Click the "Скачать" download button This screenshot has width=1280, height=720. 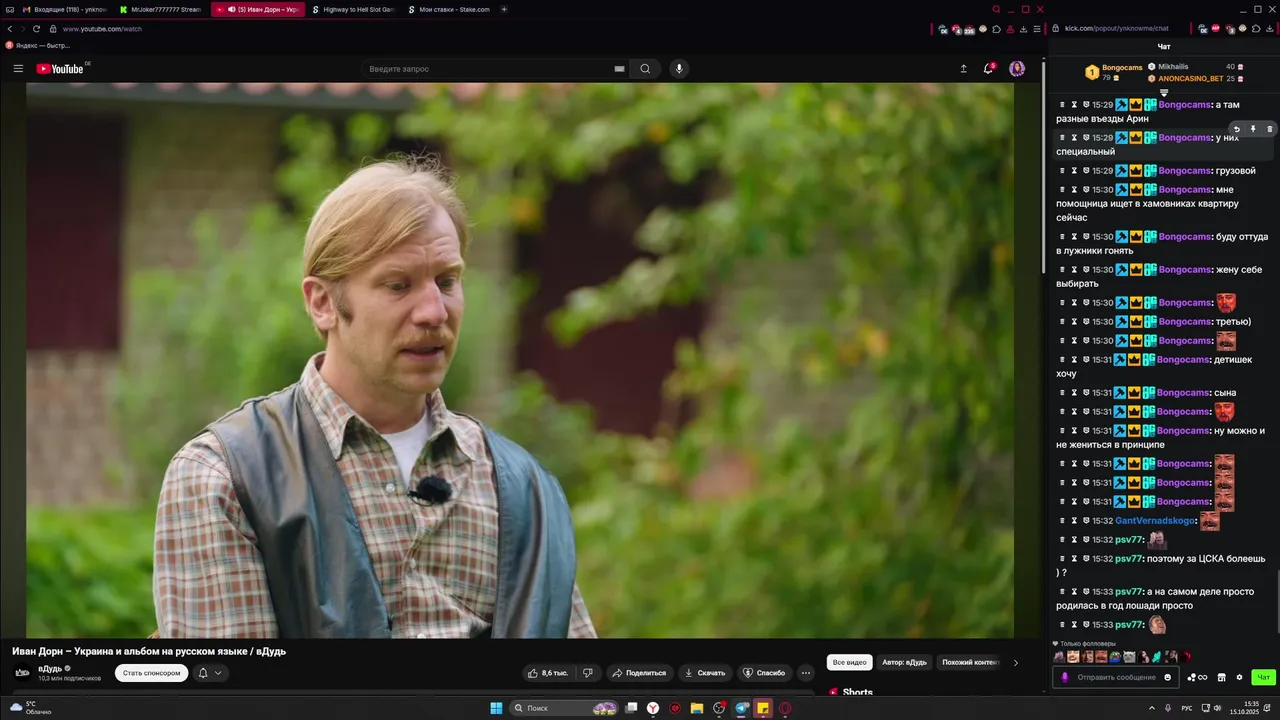pyautogui.click(x=705, y=673)
